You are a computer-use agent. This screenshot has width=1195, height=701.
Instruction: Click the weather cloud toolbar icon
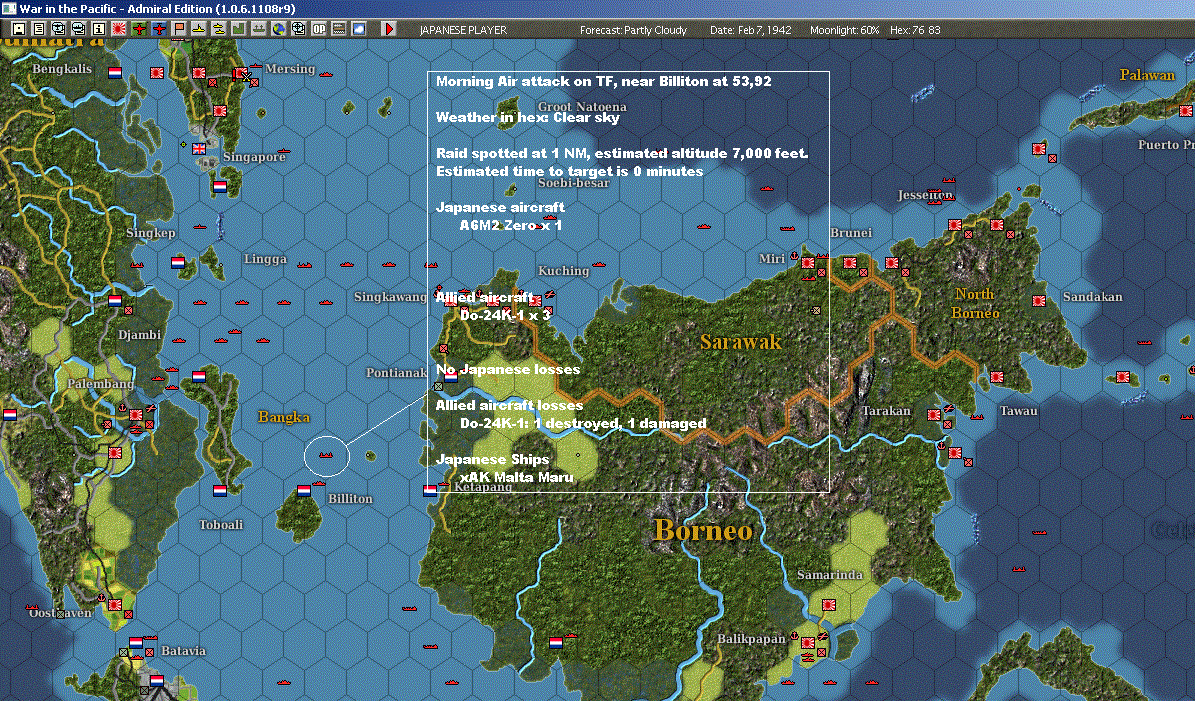(359, 29)
